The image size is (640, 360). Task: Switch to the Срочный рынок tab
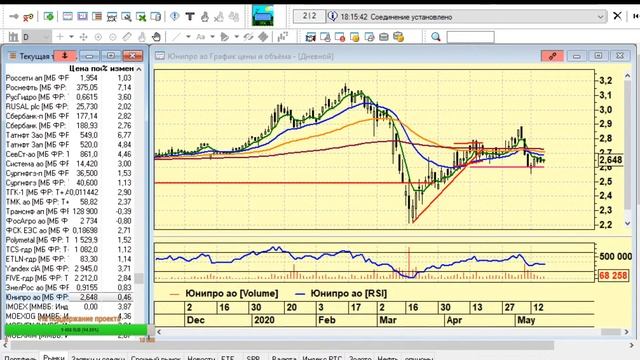(156, 358)
